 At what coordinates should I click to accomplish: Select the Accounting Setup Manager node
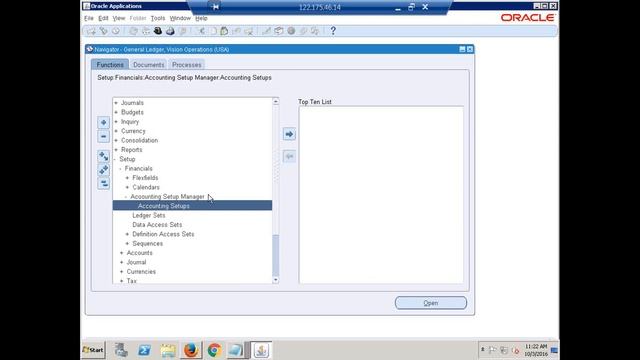tap(167, 197)
